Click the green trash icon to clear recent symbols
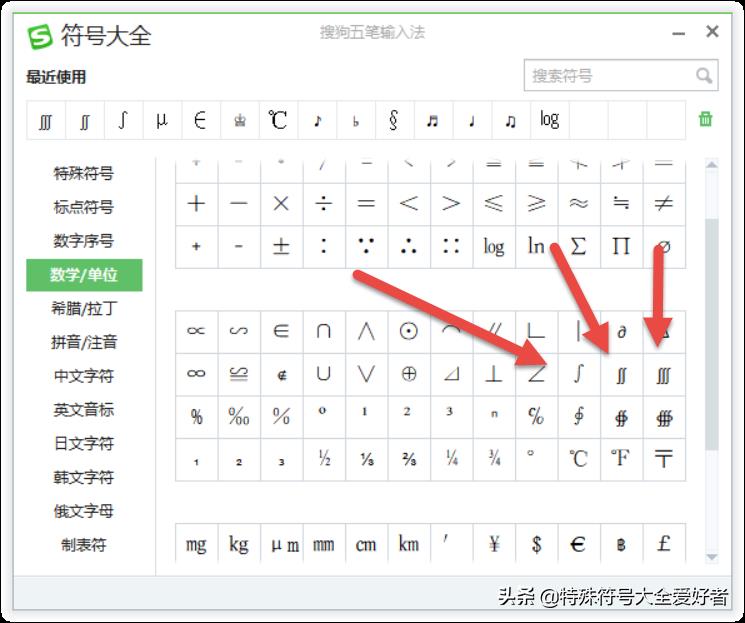745x623 pixels. [706, 119]
